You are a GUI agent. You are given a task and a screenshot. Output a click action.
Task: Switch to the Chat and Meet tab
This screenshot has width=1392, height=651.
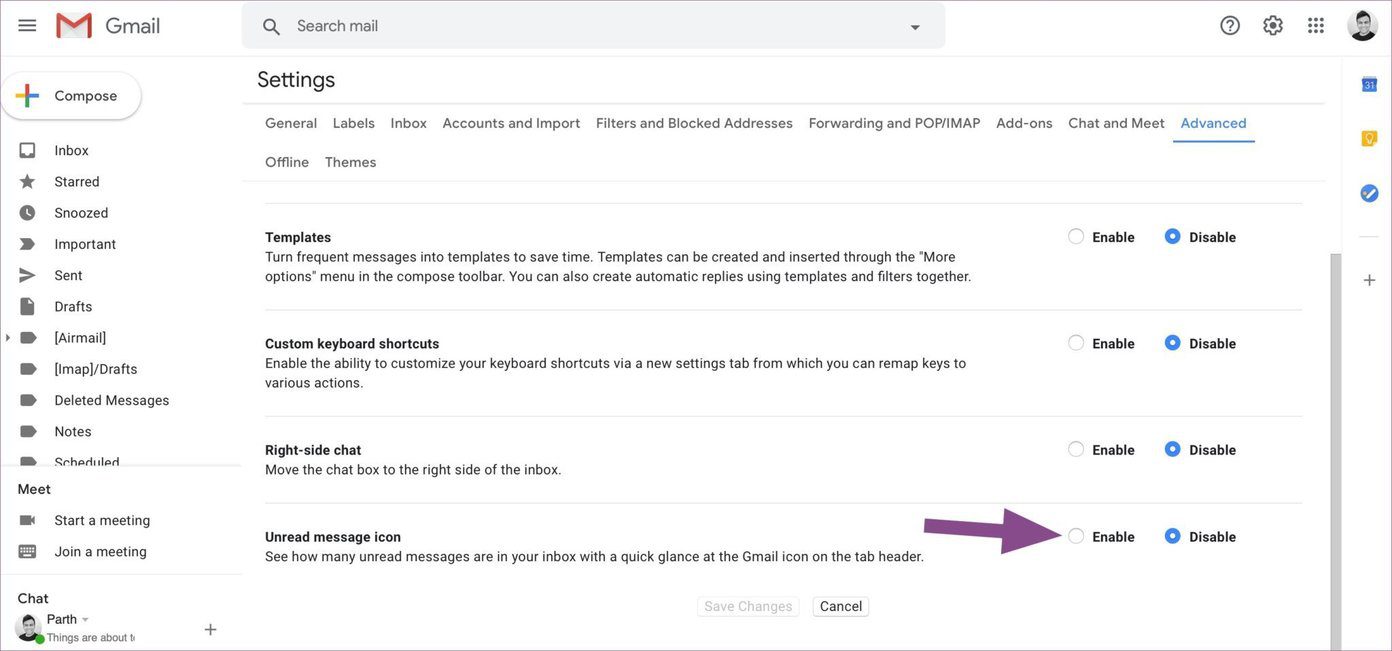1116,123
